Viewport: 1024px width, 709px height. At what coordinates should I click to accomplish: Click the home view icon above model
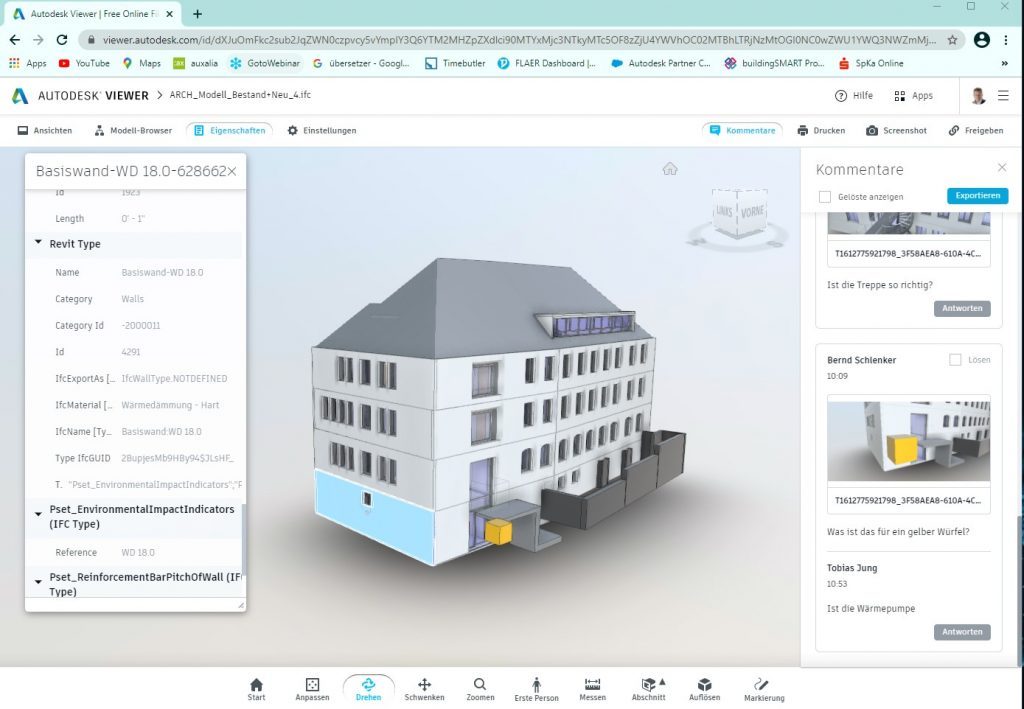tap(670, 169)
